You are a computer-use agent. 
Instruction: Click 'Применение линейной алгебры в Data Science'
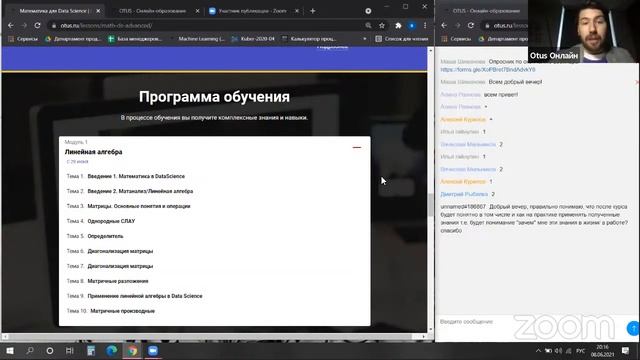pyautogui.click(x=144, y=296)
